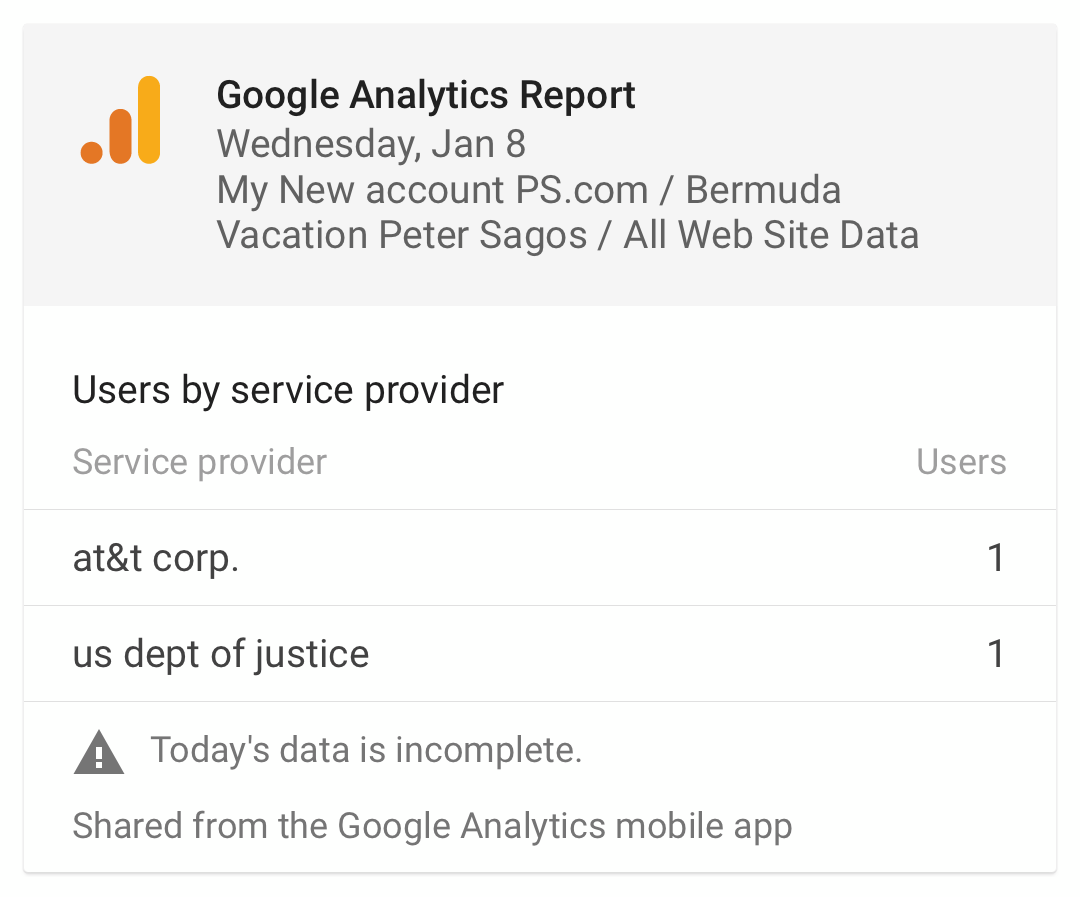Click Shared from the Google Analytics mobile app
Viewport: 1080px width, 897px height.
point(433,826)
